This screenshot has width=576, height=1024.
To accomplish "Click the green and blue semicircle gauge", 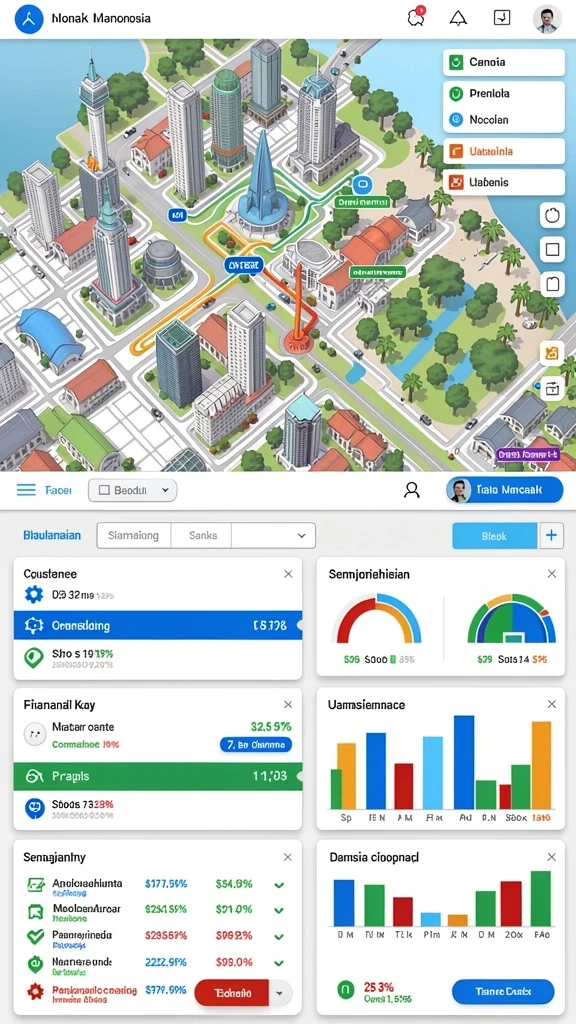I will 511,619.
